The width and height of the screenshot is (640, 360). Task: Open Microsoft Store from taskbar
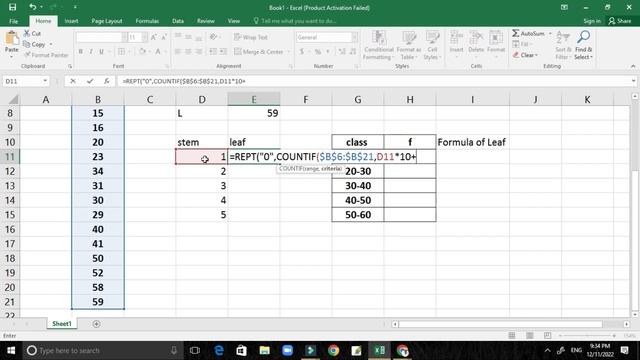242,350
